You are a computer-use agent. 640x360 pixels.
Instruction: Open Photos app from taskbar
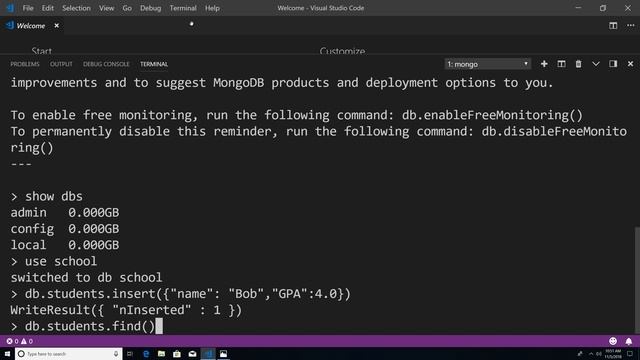click(x=223, y=354)
